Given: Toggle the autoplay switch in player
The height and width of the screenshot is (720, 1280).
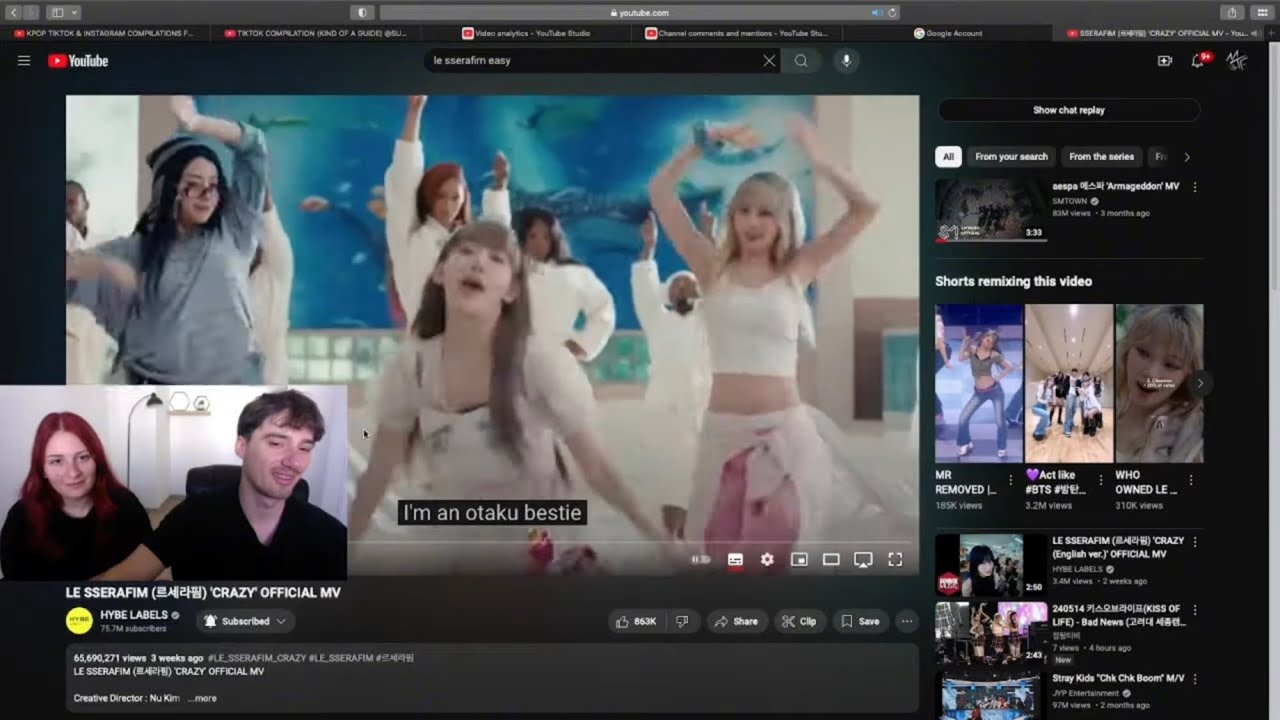Looking at the screenshot, I should pyautogui.click(x=701, y=560).
